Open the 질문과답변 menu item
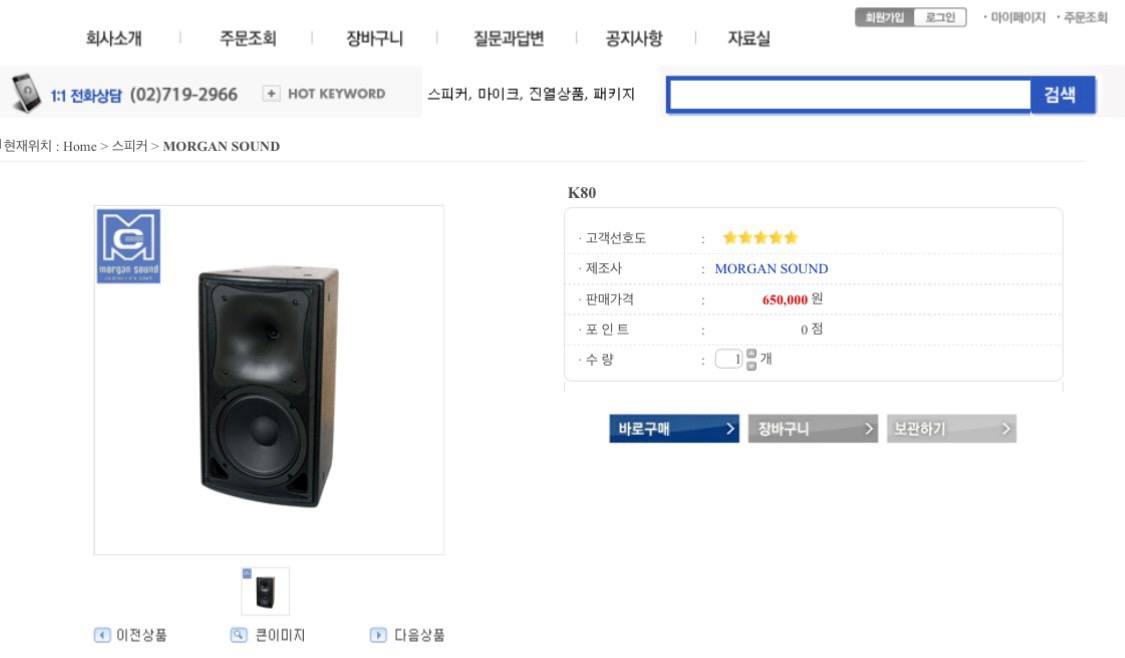1125x658 pixels. (x=508, y=39)
